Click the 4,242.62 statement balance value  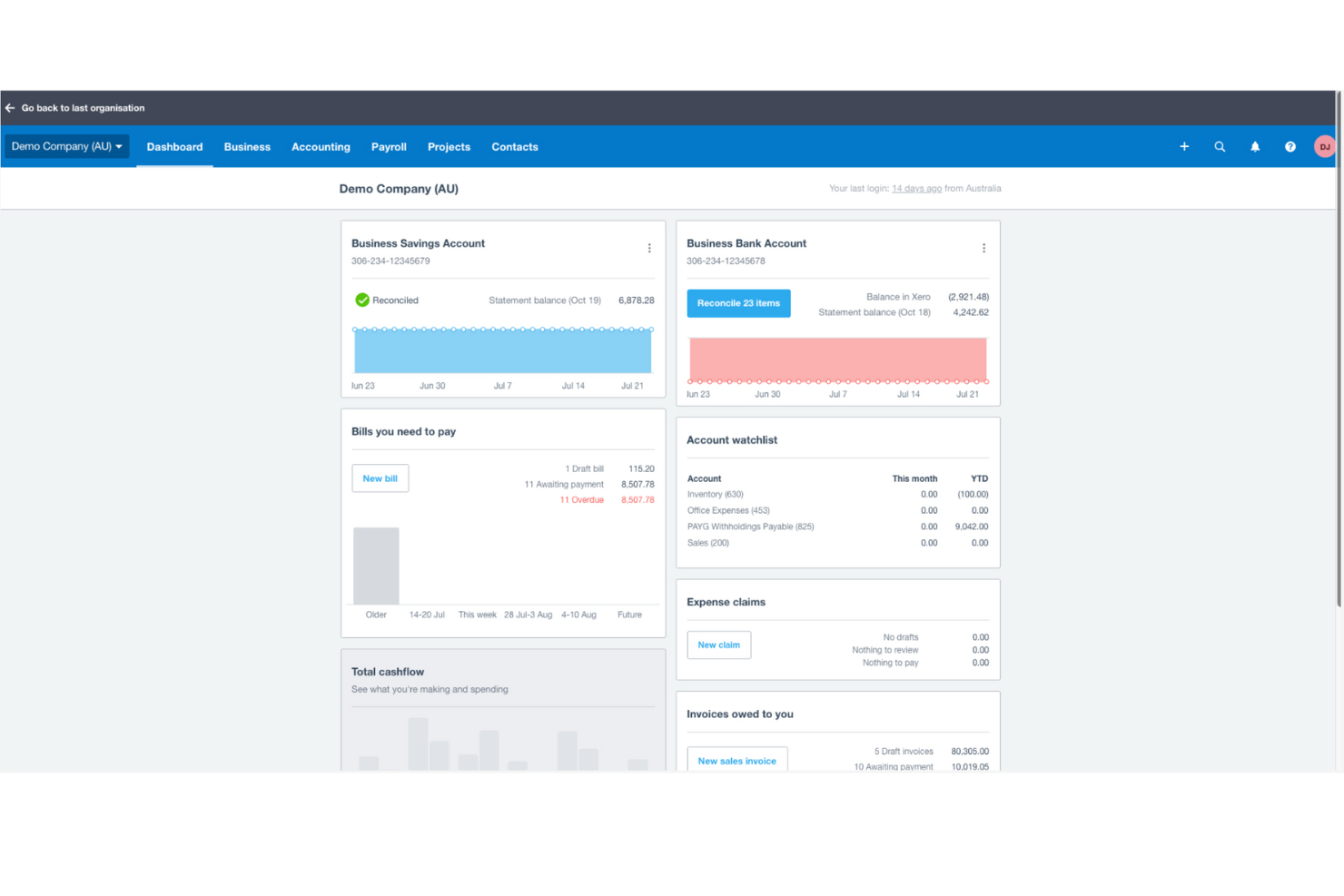(x=971, y=312)
